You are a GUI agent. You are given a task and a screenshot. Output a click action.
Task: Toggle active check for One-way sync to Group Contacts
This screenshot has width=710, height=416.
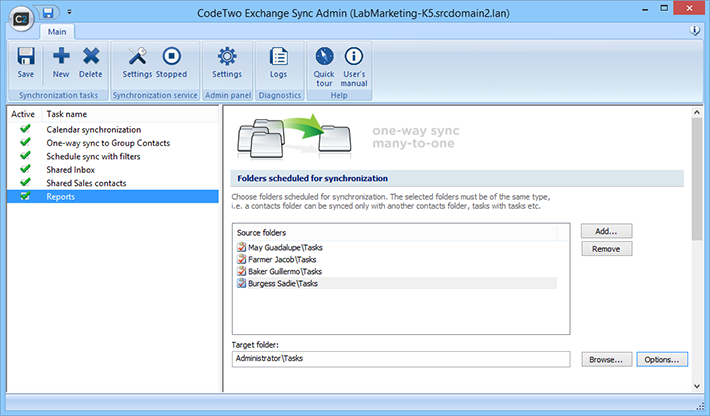(x=25, y=143)
